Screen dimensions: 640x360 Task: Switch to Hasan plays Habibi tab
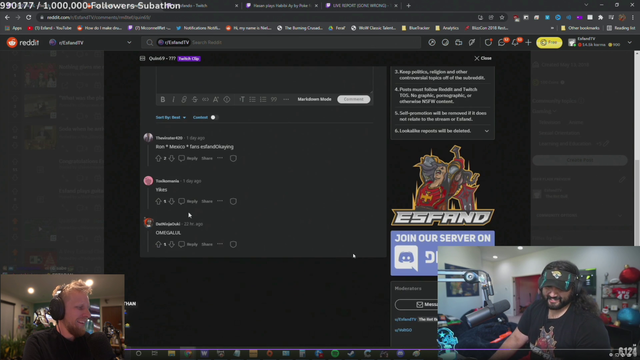(x=282, y=6)
